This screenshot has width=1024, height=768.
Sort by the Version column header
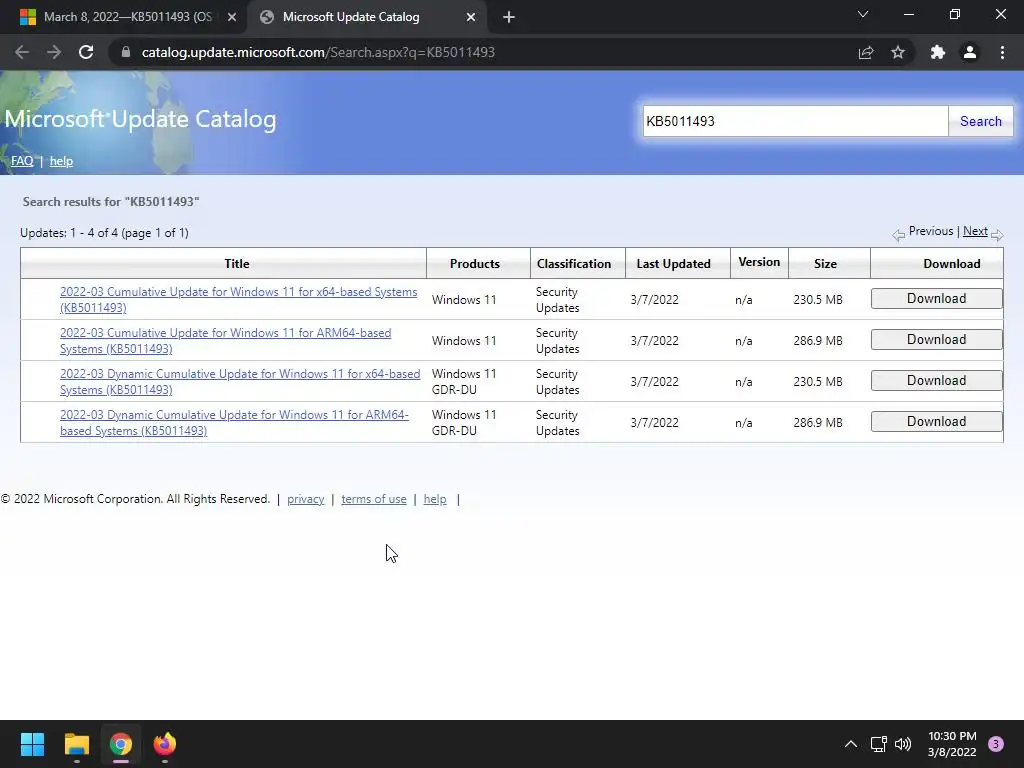click(x=759, y=262)
